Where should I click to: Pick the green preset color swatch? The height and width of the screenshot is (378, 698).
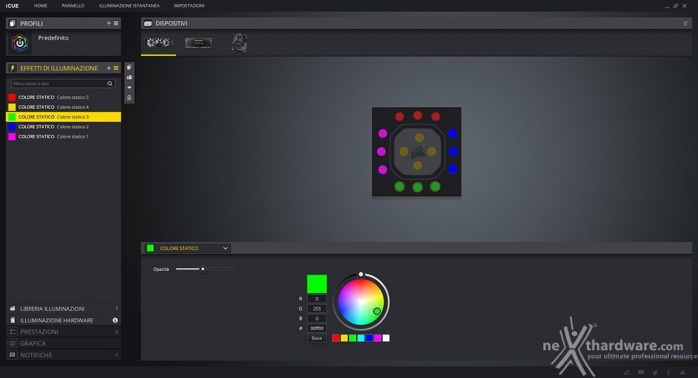[353, 338]
